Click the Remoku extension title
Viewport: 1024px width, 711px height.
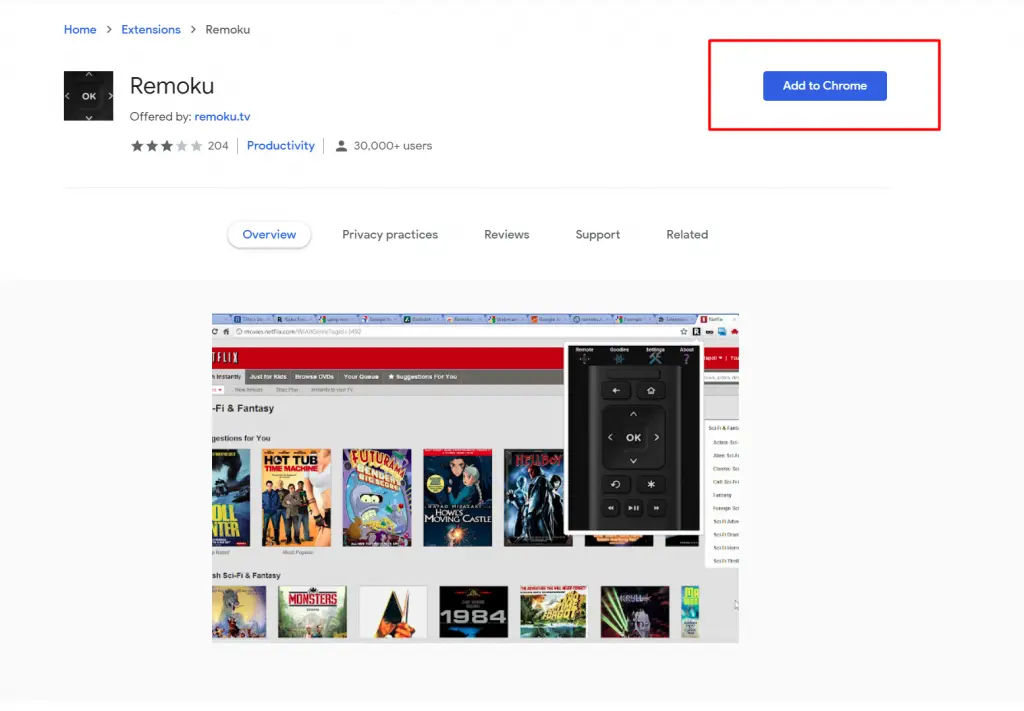pos(172,86)
